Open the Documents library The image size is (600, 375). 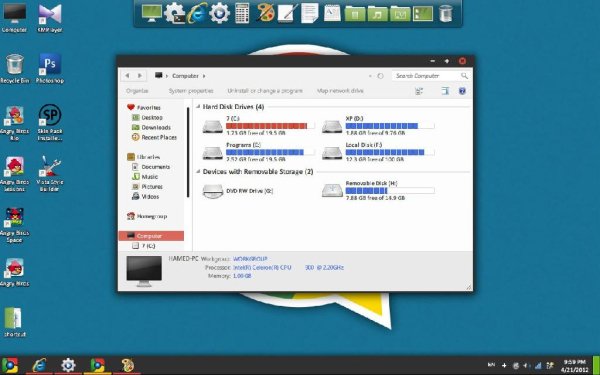coord(151,167)
